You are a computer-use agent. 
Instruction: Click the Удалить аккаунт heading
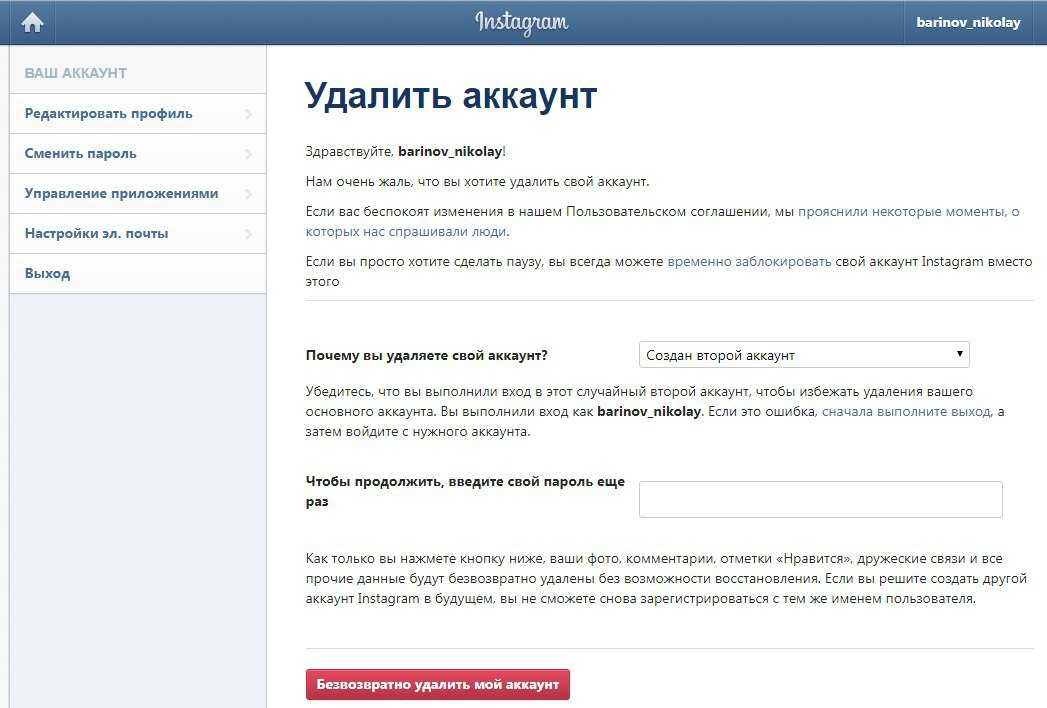tap(451, 96)
